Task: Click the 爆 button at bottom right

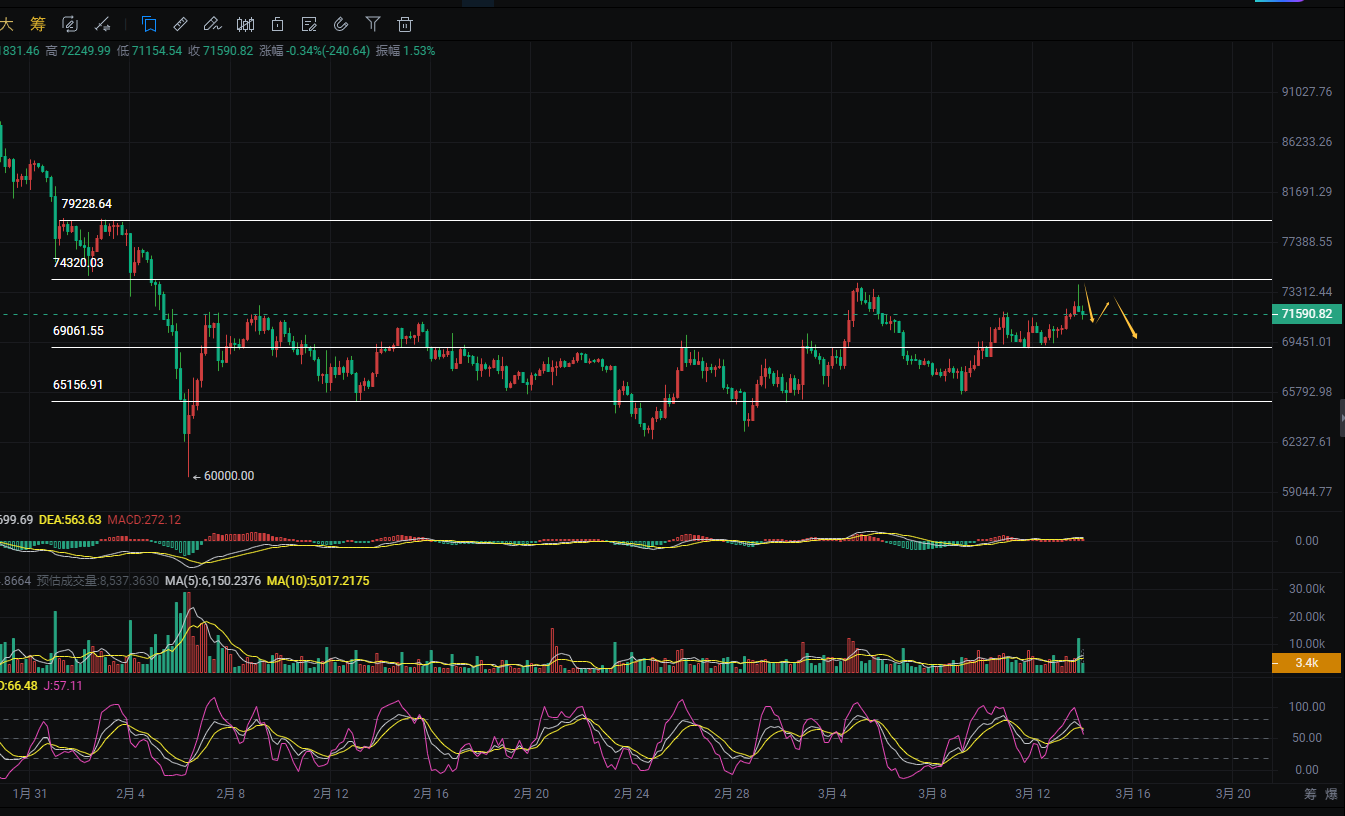Action: click(x=1331, y=794)
